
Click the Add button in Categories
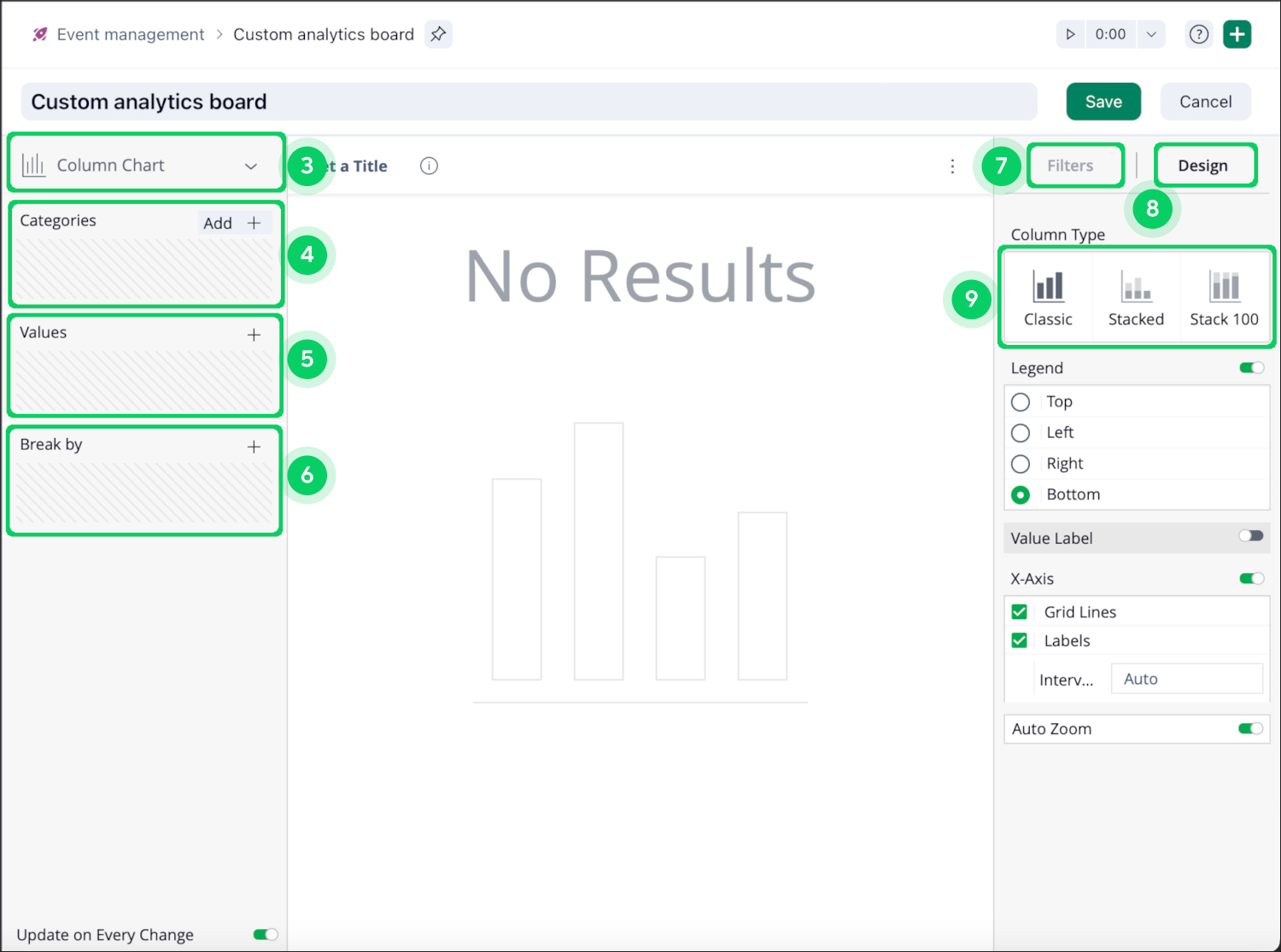(235, 223)
